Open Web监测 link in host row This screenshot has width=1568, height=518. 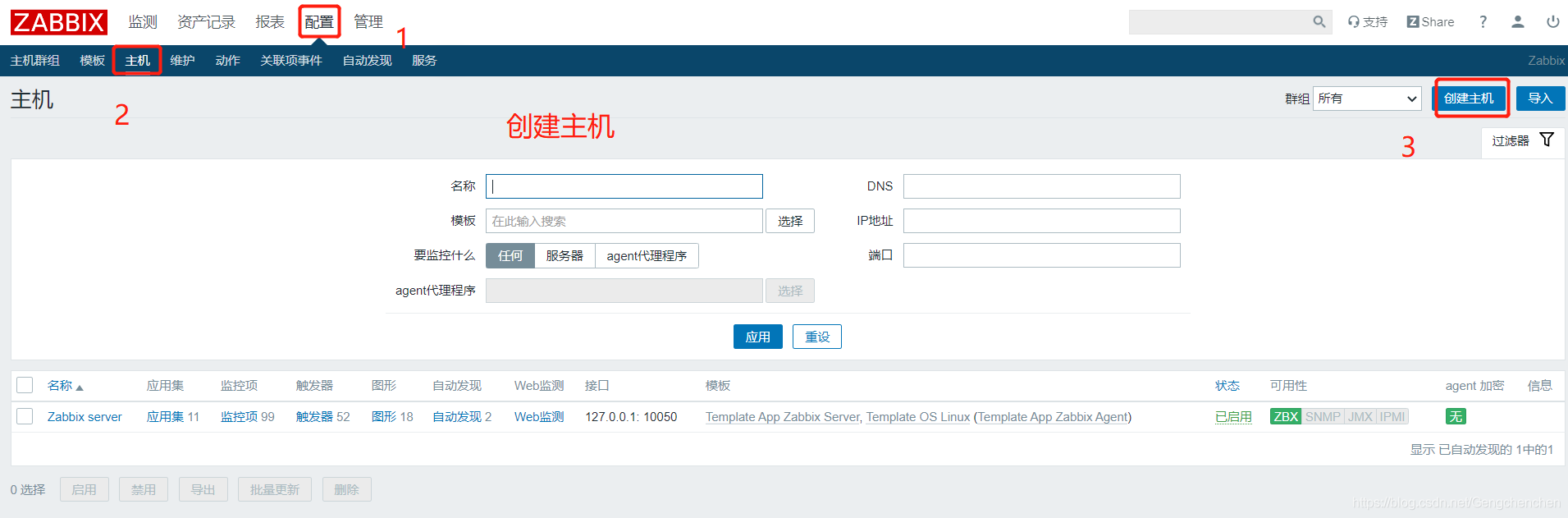point(539,417)
